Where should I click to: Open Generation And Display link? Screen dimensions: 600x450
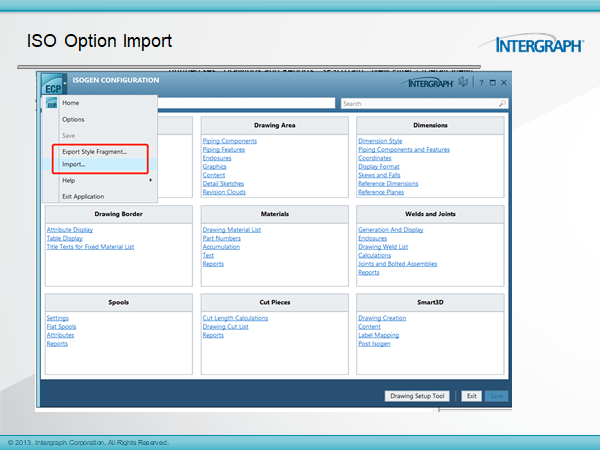(391, 230)
